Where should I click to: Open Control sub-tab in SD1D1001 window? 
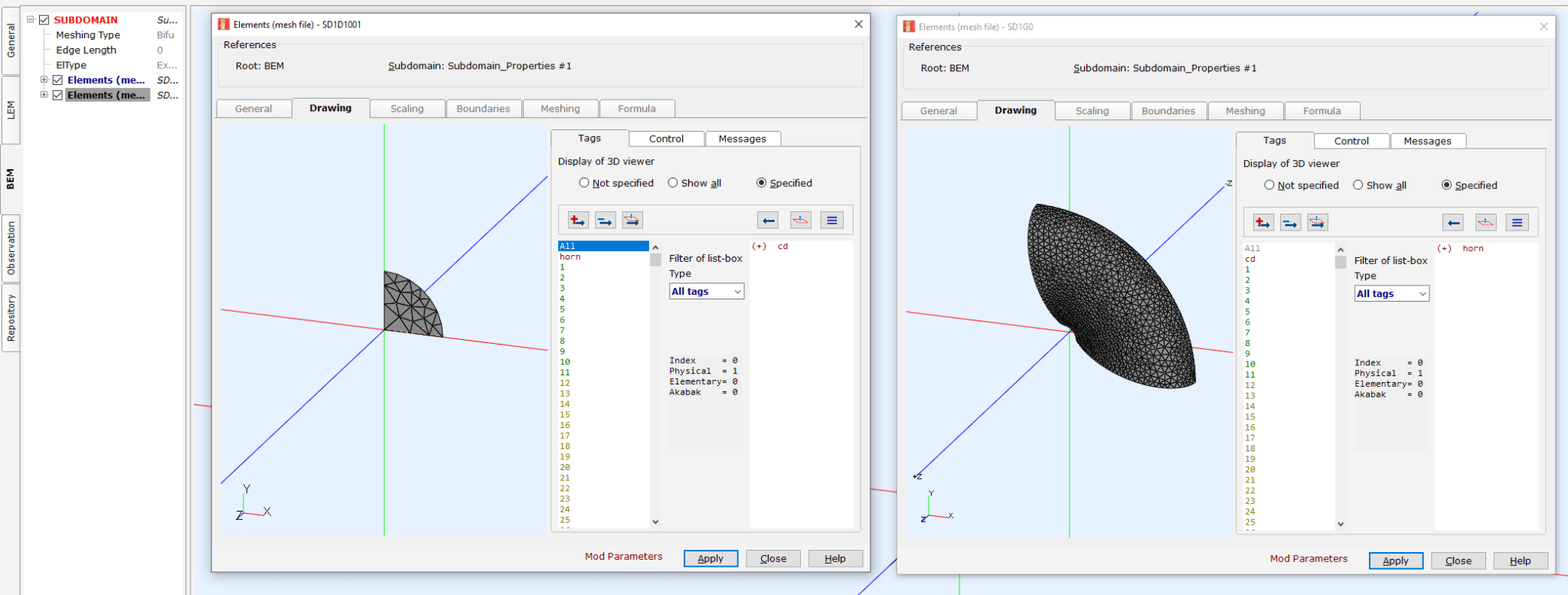[666, 139]
